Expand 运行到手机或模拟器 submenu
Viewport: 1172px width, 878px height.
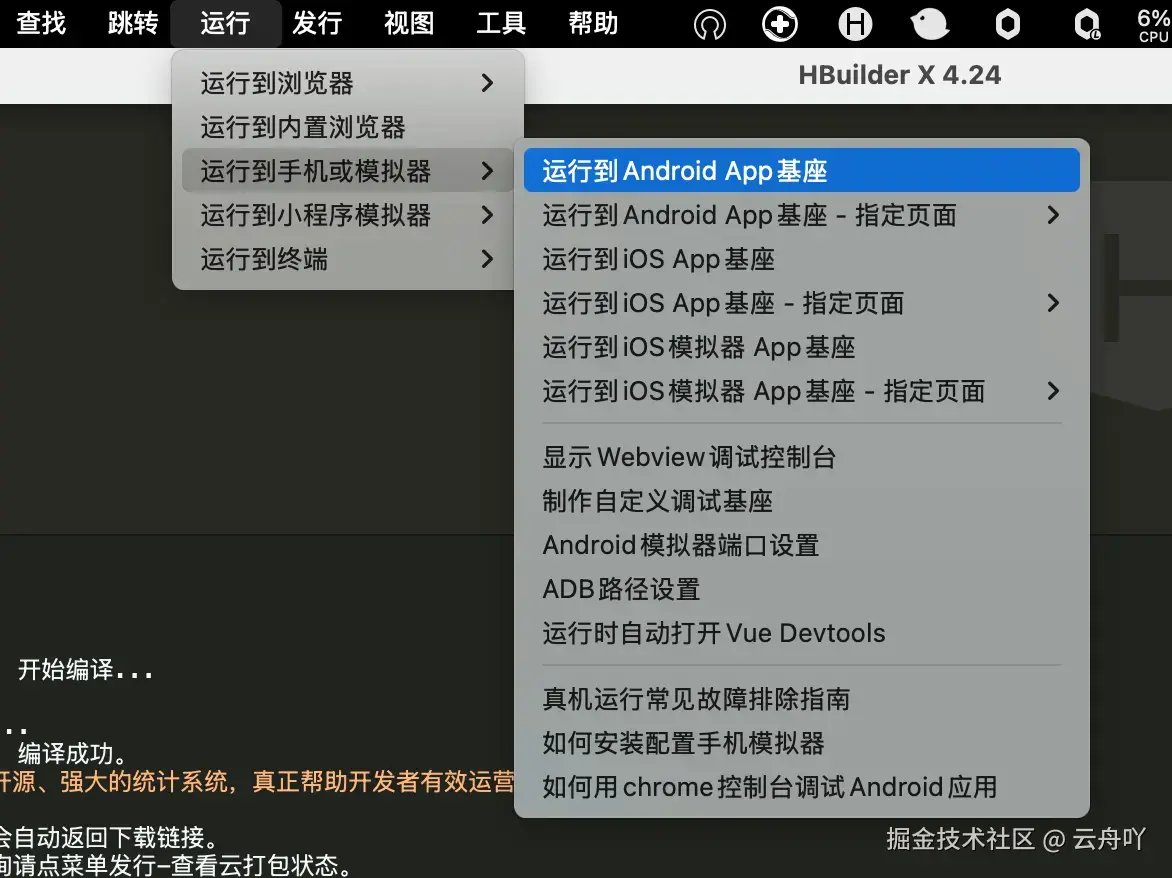coord(348,171)
